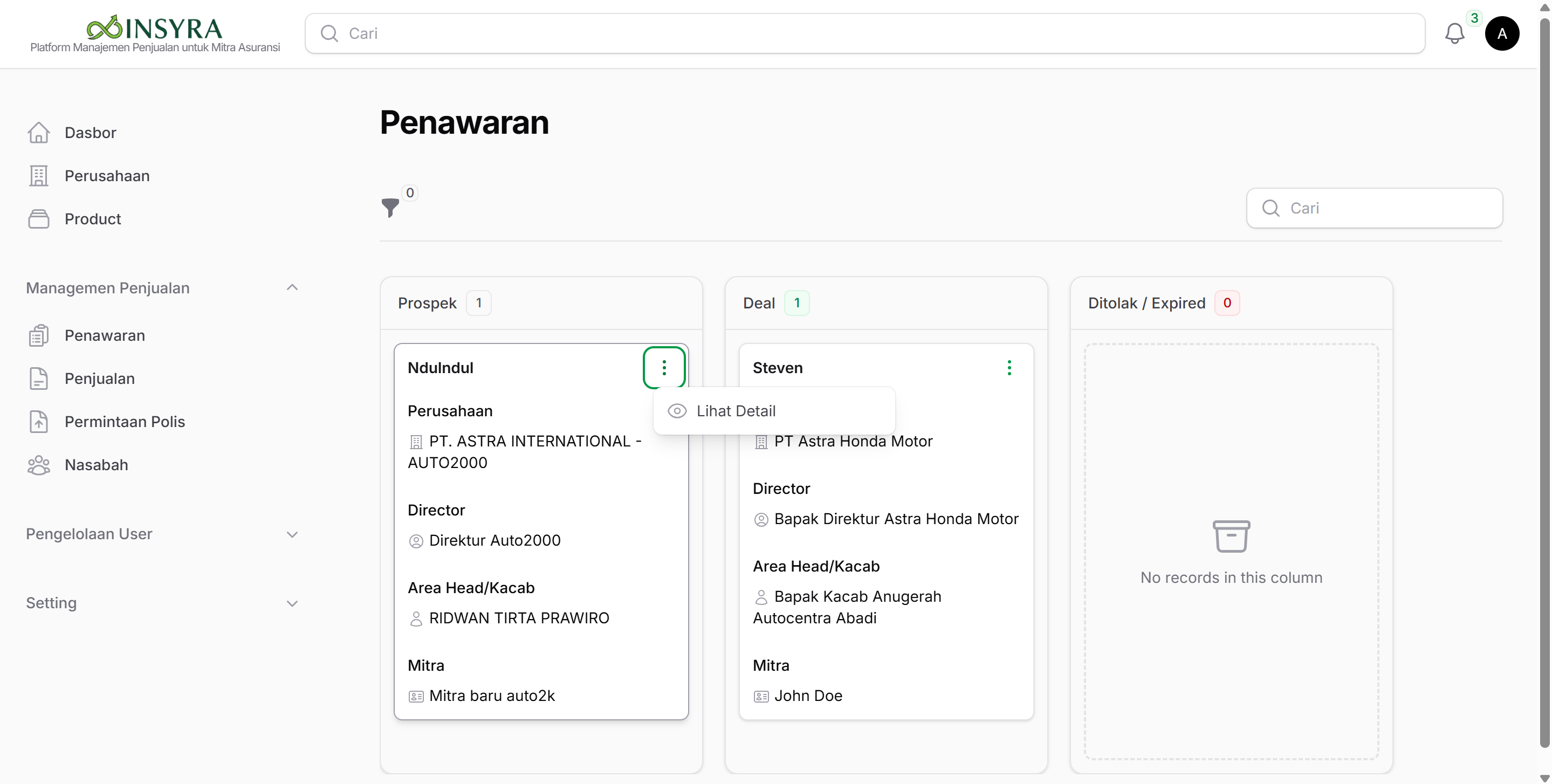Click 'No records in this column' text

[x=1231, y=578]
